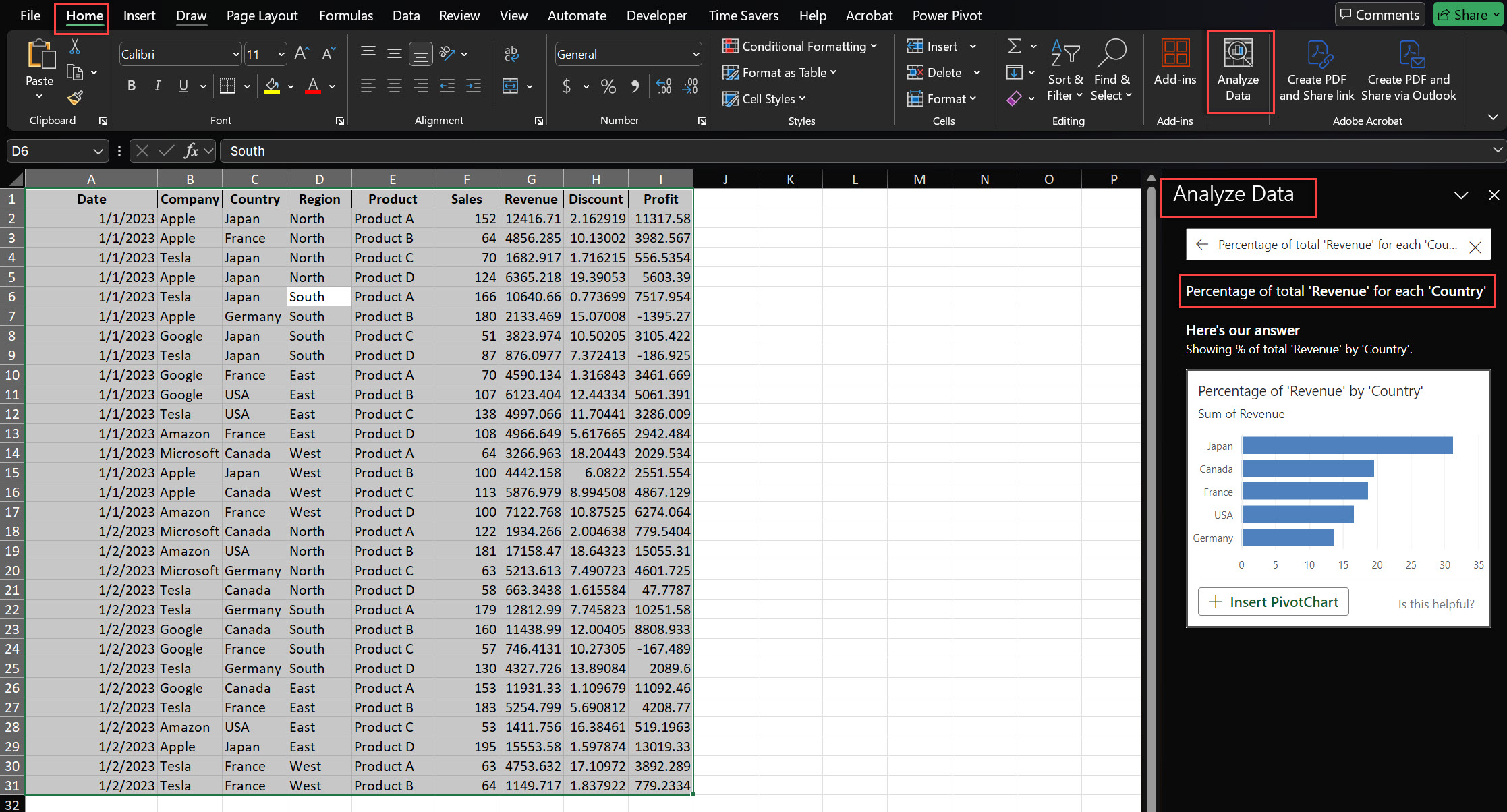Click Increase Decimal icon
Screen dimensions: 1507x812
[664, 86]
